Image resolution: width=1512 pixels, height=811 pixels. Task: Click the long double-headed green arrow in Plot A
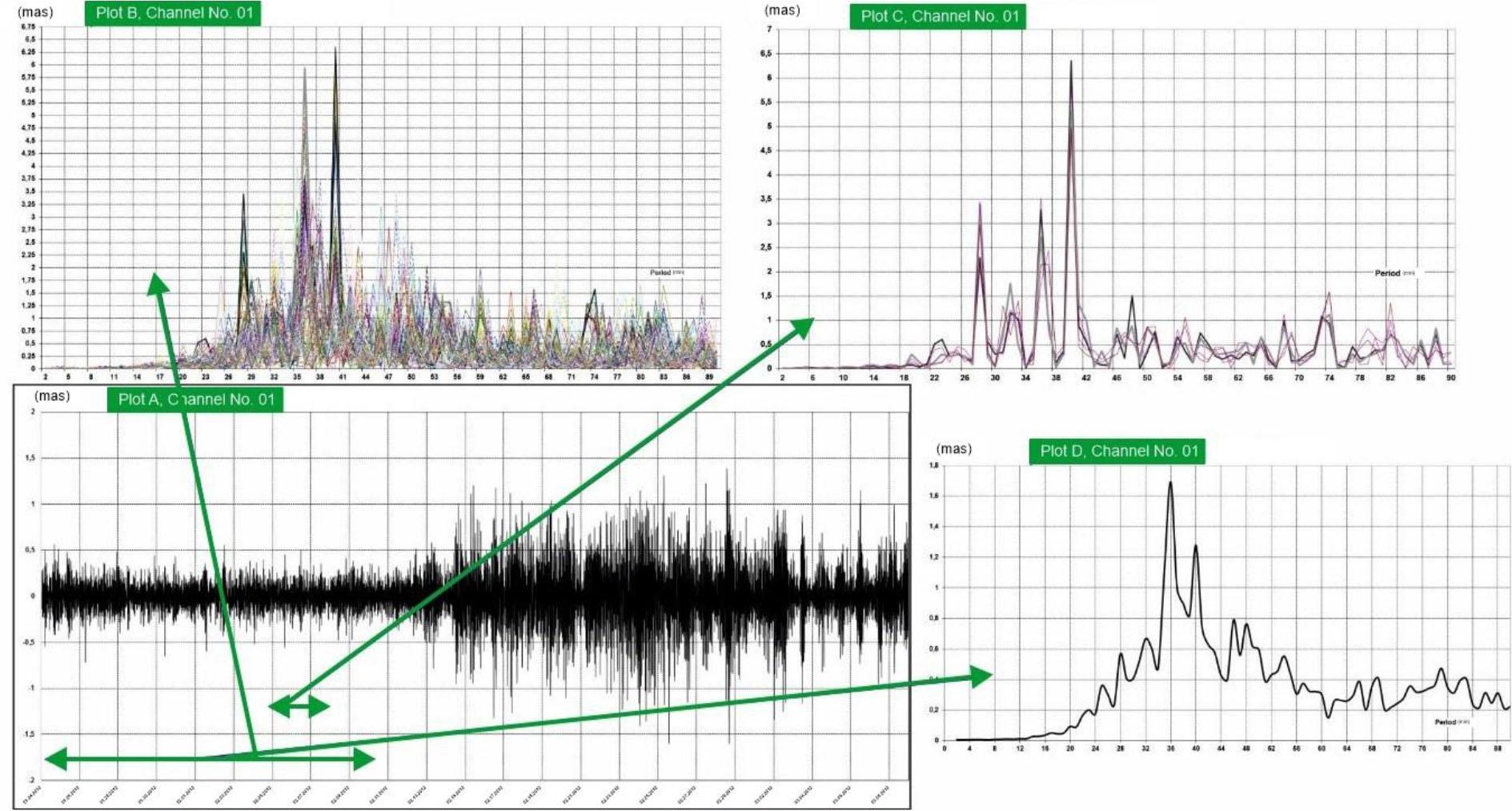[x=210, y=759]
